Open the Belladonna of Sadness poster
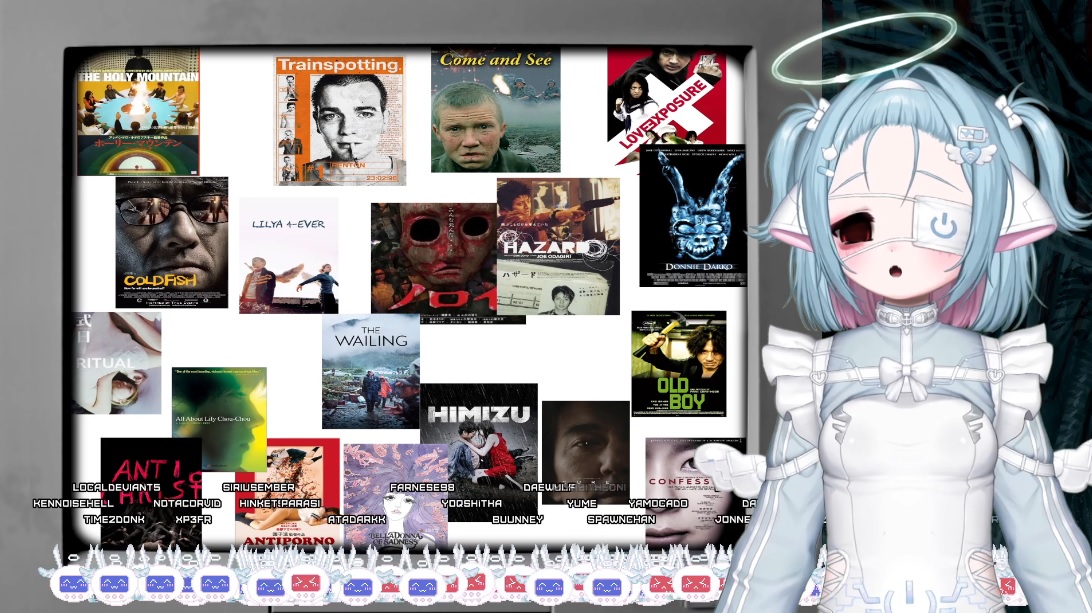 [x=396, y=496]
